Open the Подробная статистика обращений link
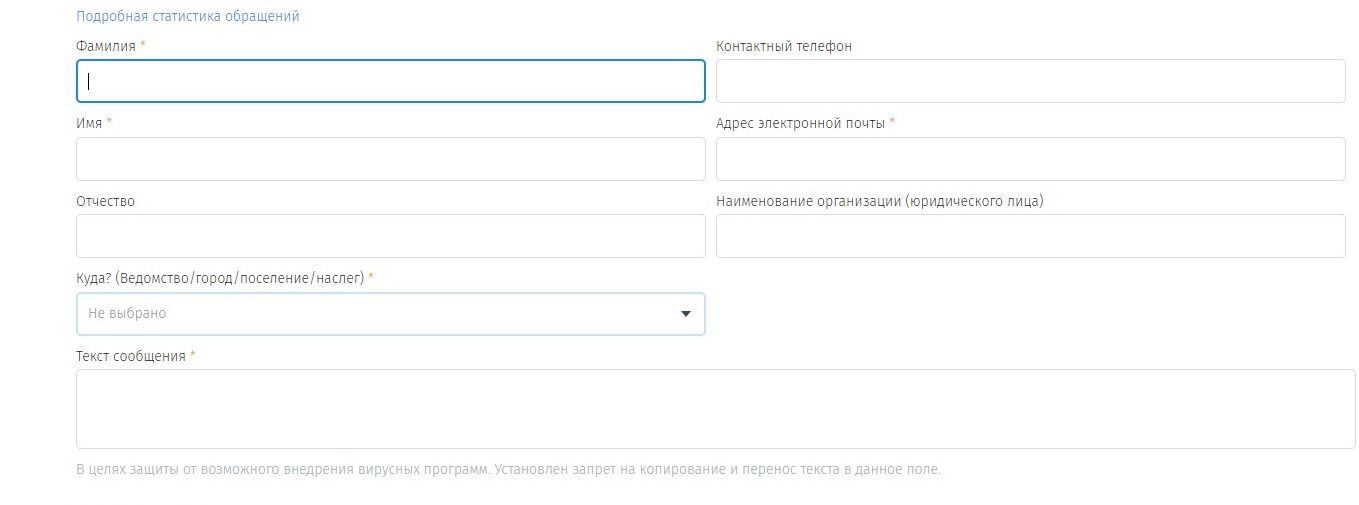Viewport: 1359px width, 505px height. (x=188, y=17)
